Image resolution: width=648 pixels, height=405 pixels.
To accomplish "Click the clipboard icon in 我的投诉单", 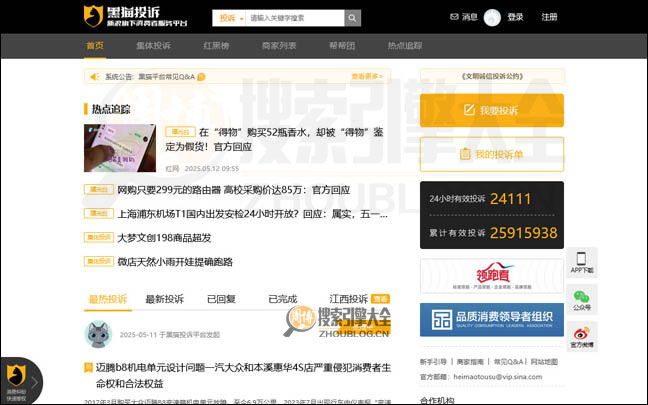I will [x=465, y=154].
